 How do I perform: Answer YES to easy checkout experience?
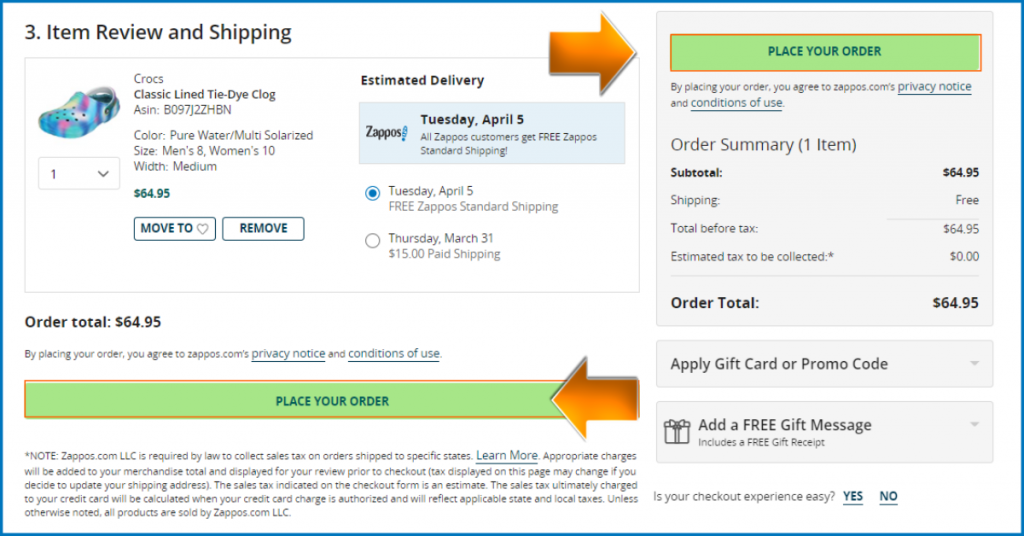pyautogui.click(x=852, y=497)
